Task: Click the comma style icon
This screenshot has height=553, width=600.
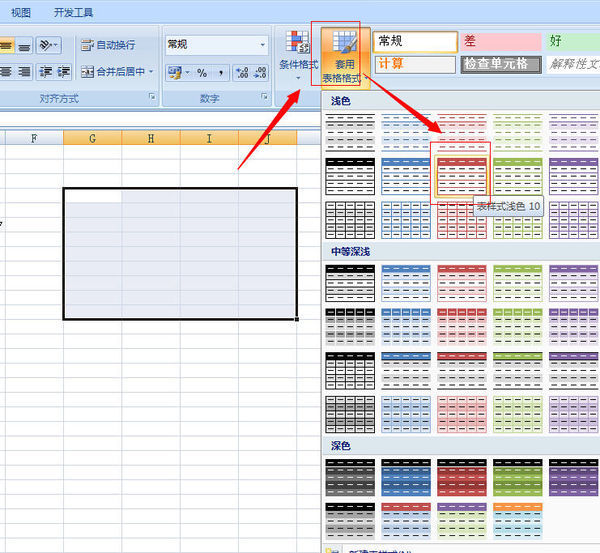Action: [220, 73]
